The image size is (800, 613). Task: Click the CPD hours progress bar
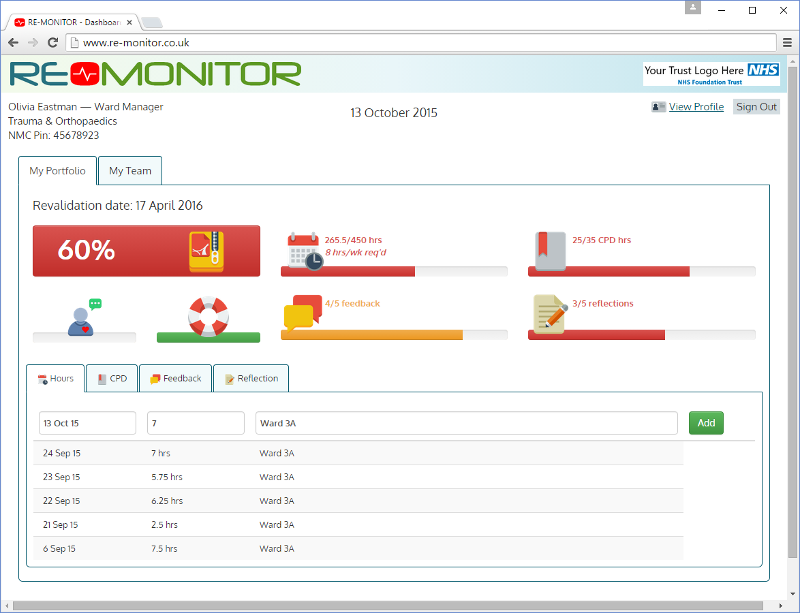(x=642, y=272)
